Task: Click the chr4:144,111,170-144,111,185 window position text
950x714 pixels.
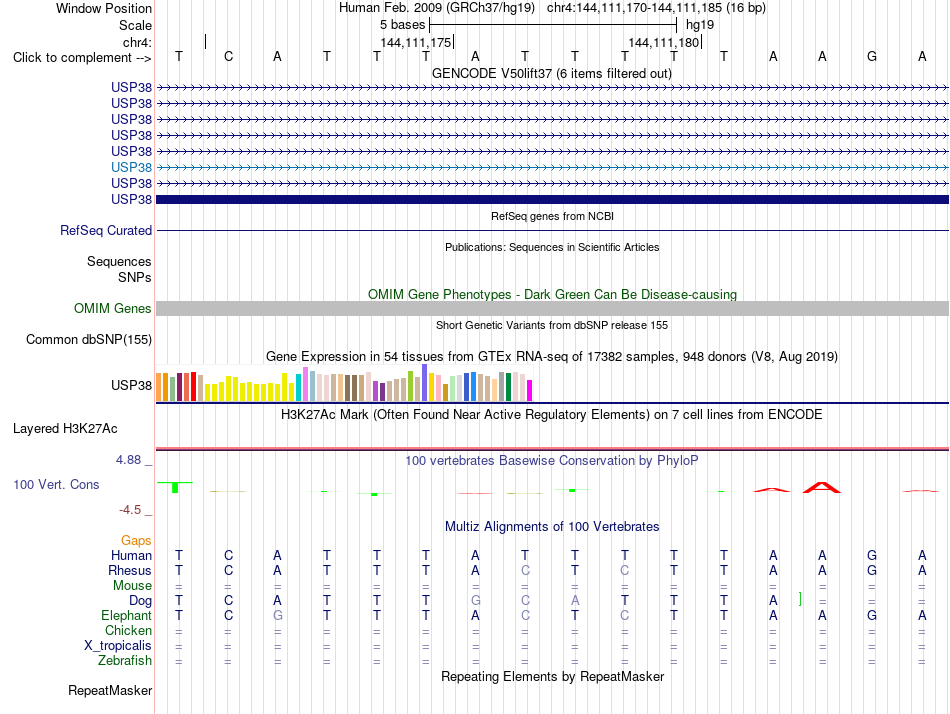Action: click(656, 8)
